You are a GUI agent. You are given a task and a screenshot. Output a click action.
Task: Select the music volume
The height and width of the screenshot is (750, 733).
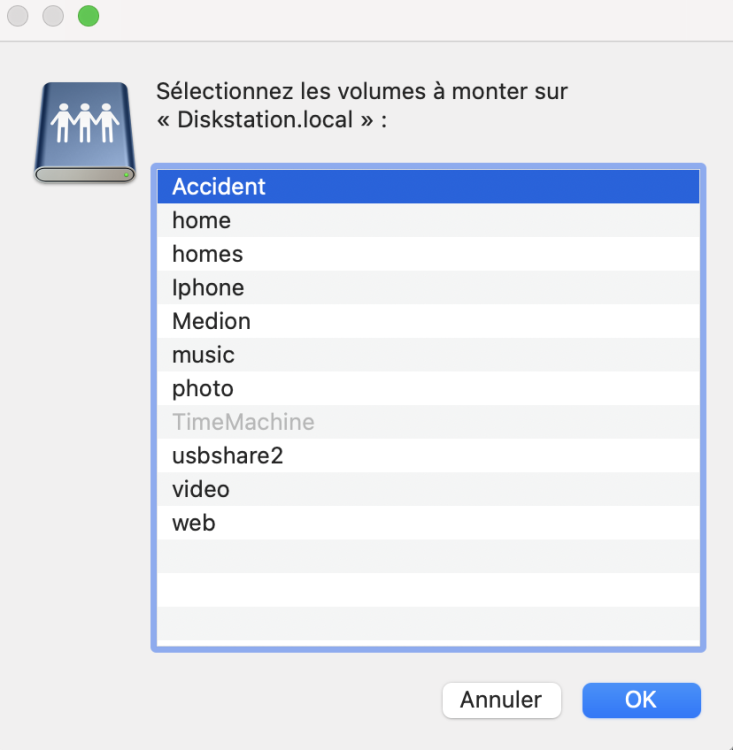coord(203,355)
